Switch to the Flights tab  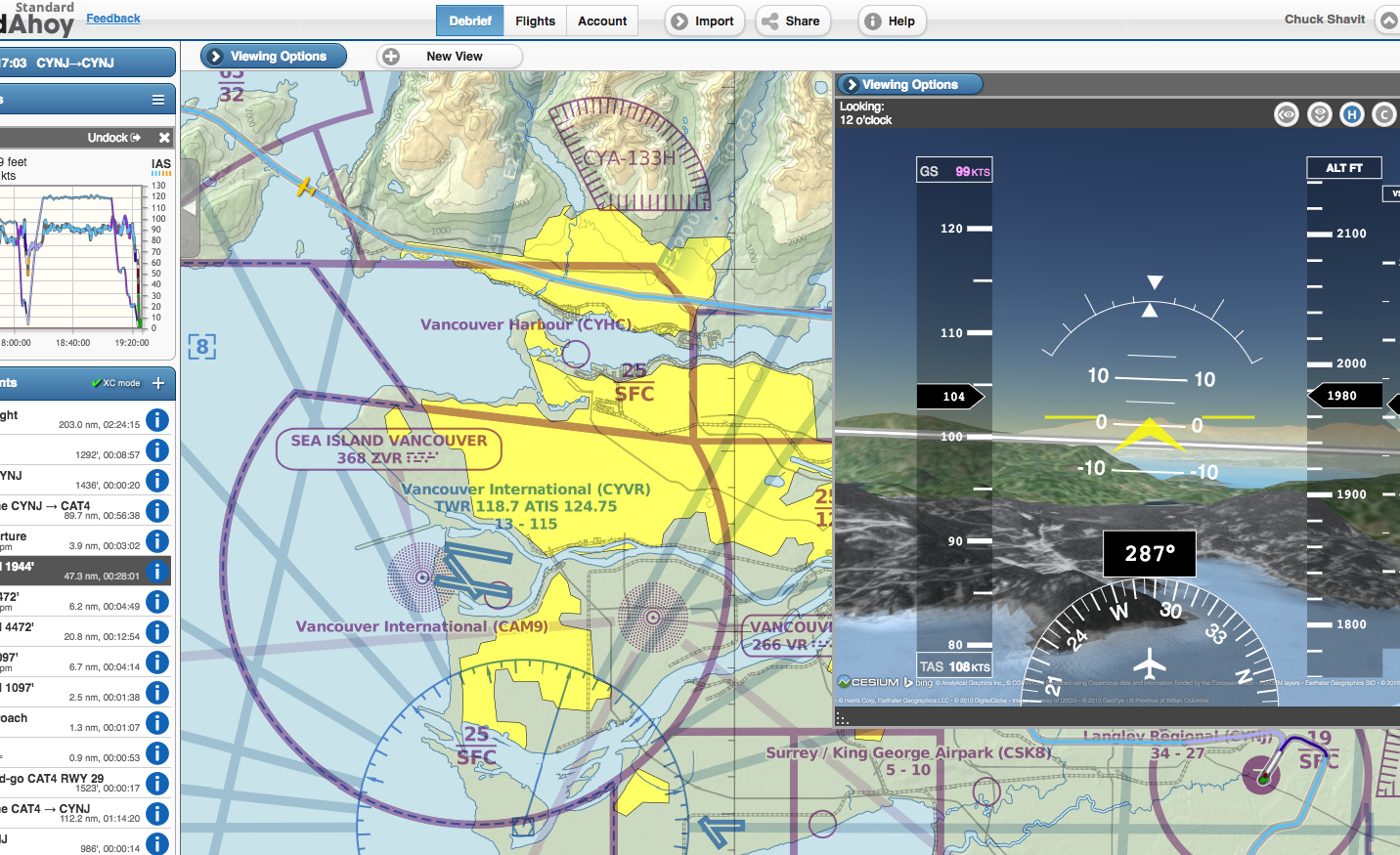[x=535, y=21]
